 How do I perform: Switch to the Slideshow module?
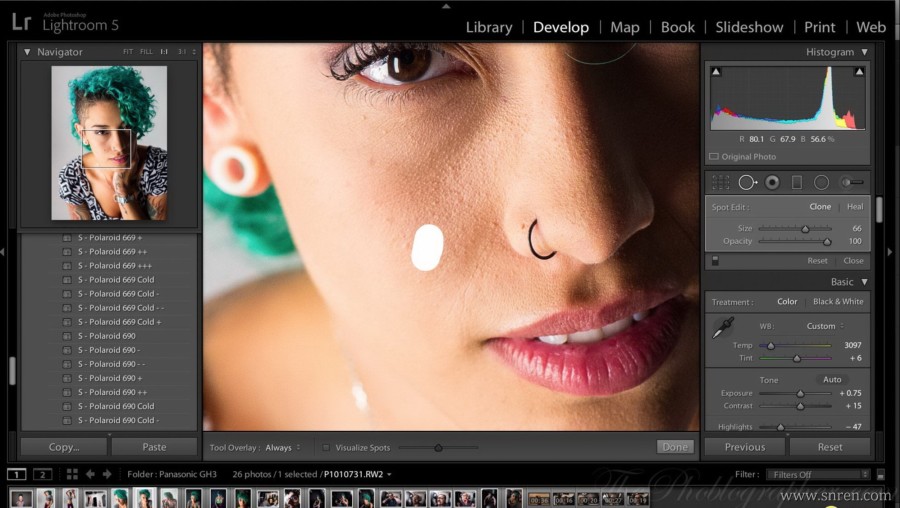coord(749,28)
